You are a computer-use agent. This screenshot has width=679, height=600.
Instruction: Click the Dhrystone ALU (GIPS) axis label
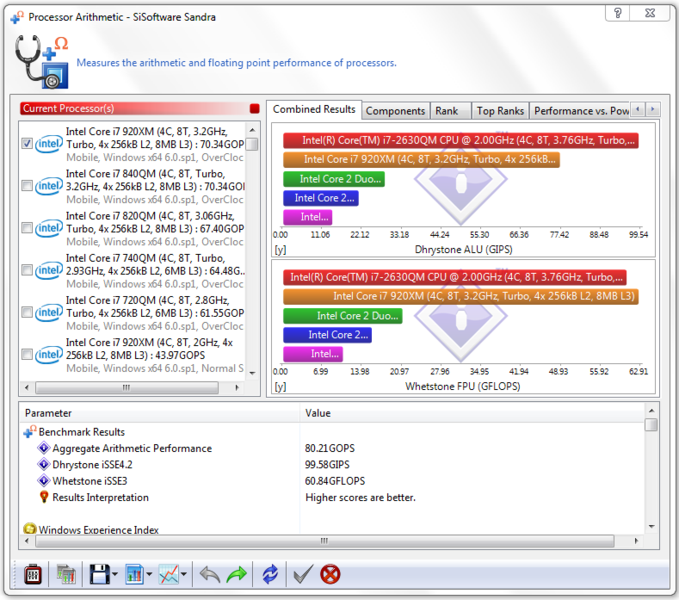[463, 249]
